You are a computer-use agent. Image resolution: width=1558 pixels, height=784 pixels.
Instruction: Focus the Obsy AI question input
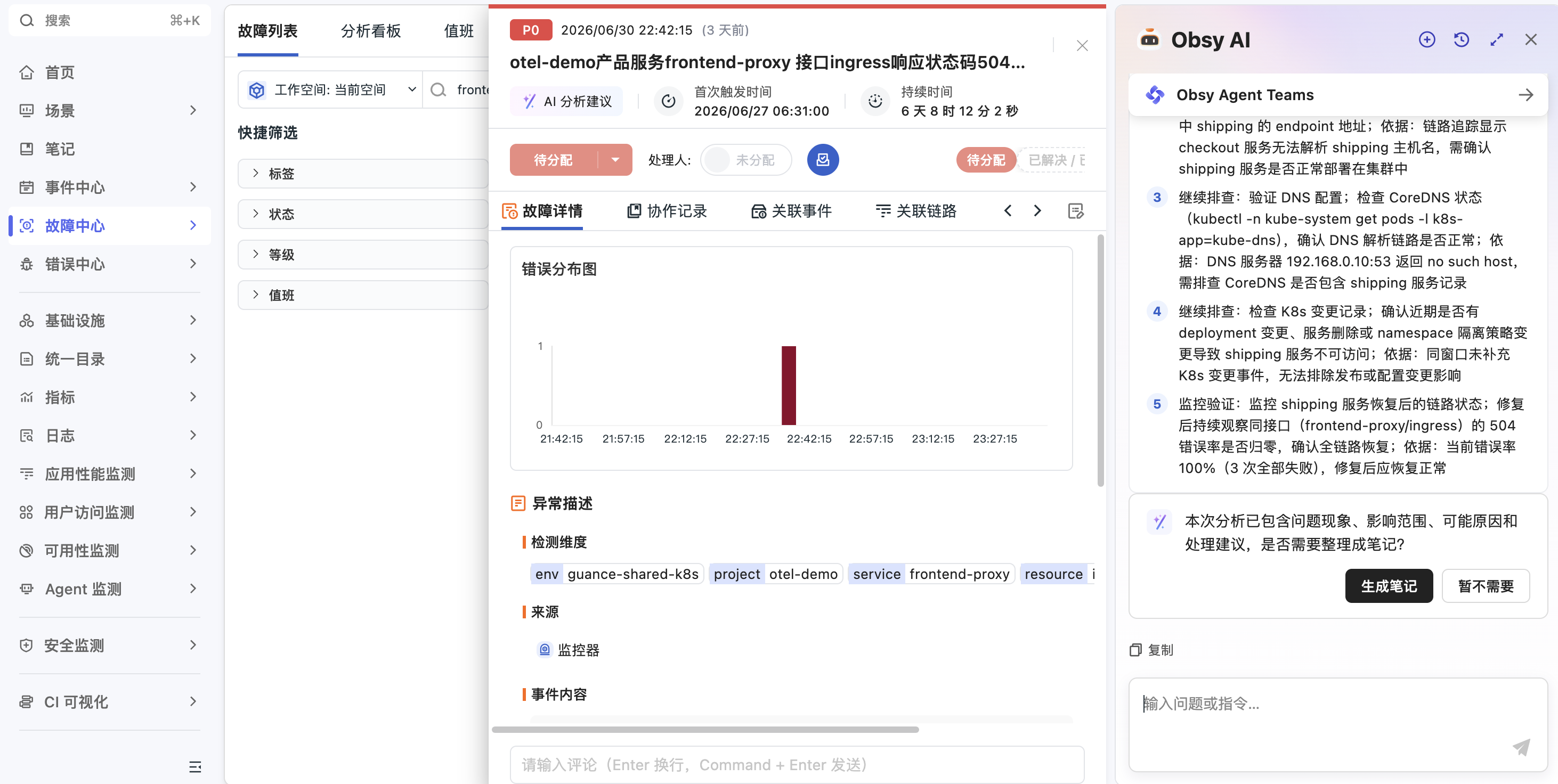pyautogui.click(x=1338, y=724)
